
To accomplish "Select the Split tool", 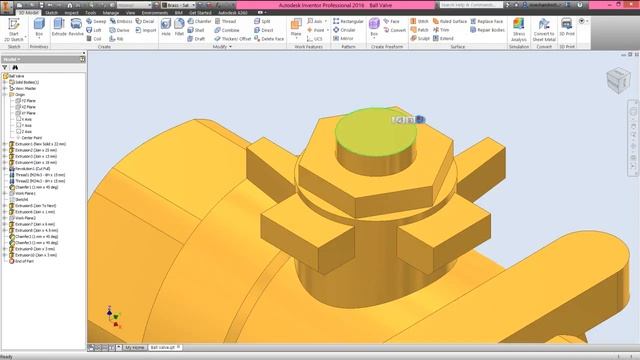I will [x=262, y=21].
